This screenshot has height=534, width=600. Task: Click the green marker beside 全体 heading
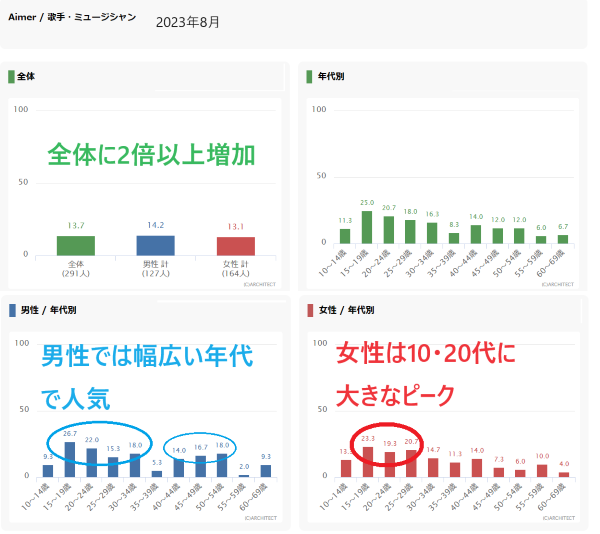11,76
